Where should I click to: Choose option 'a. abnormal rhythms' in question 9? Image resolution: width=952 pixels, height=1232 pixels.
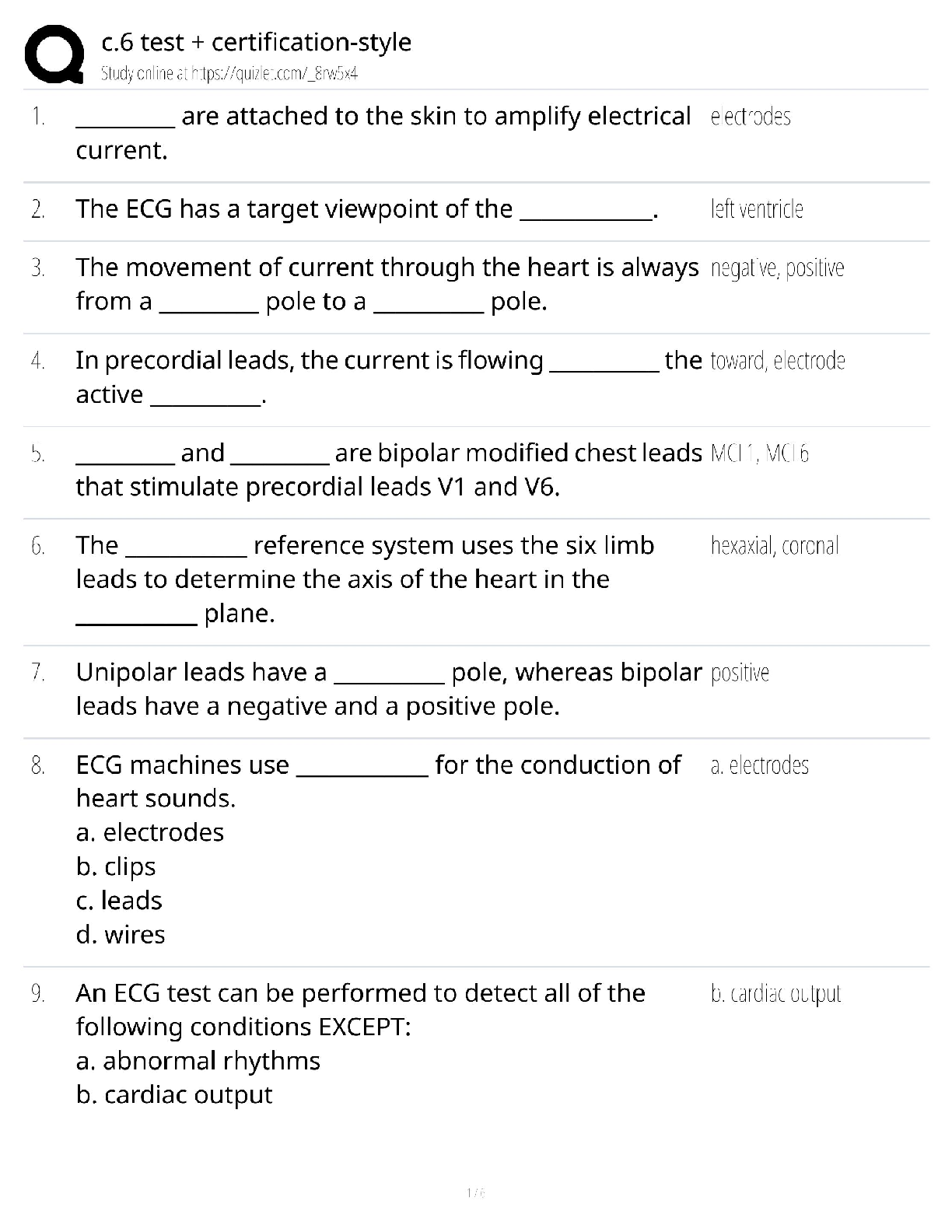tap(198, 1061)
